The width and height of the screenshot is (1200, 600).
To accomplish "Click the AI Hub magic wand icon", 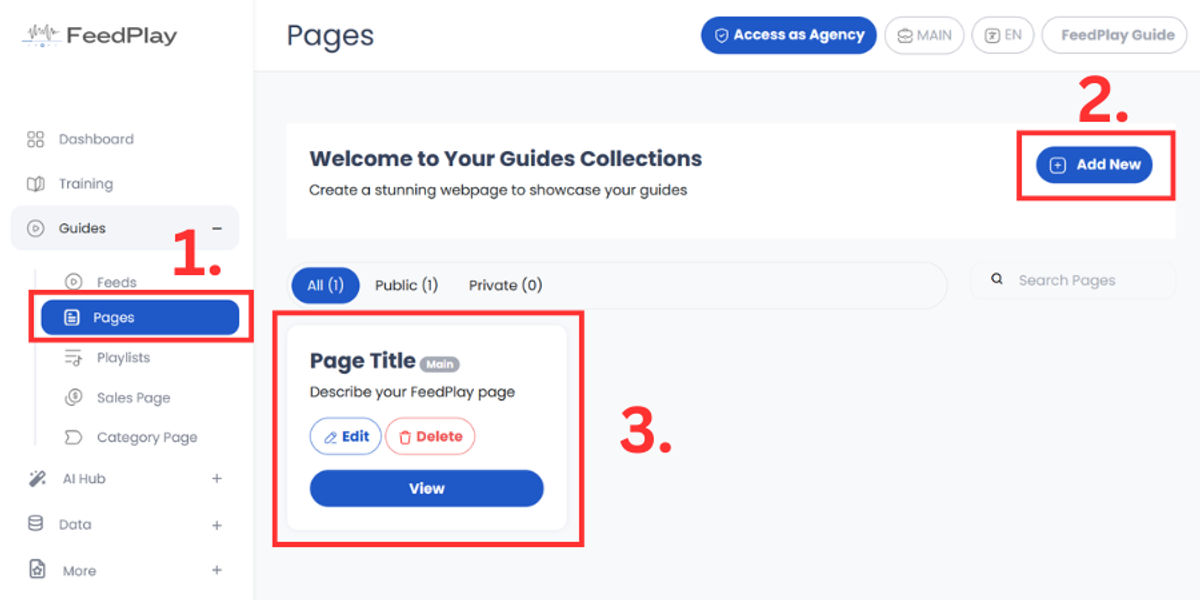I will click(x=36, y=479).
